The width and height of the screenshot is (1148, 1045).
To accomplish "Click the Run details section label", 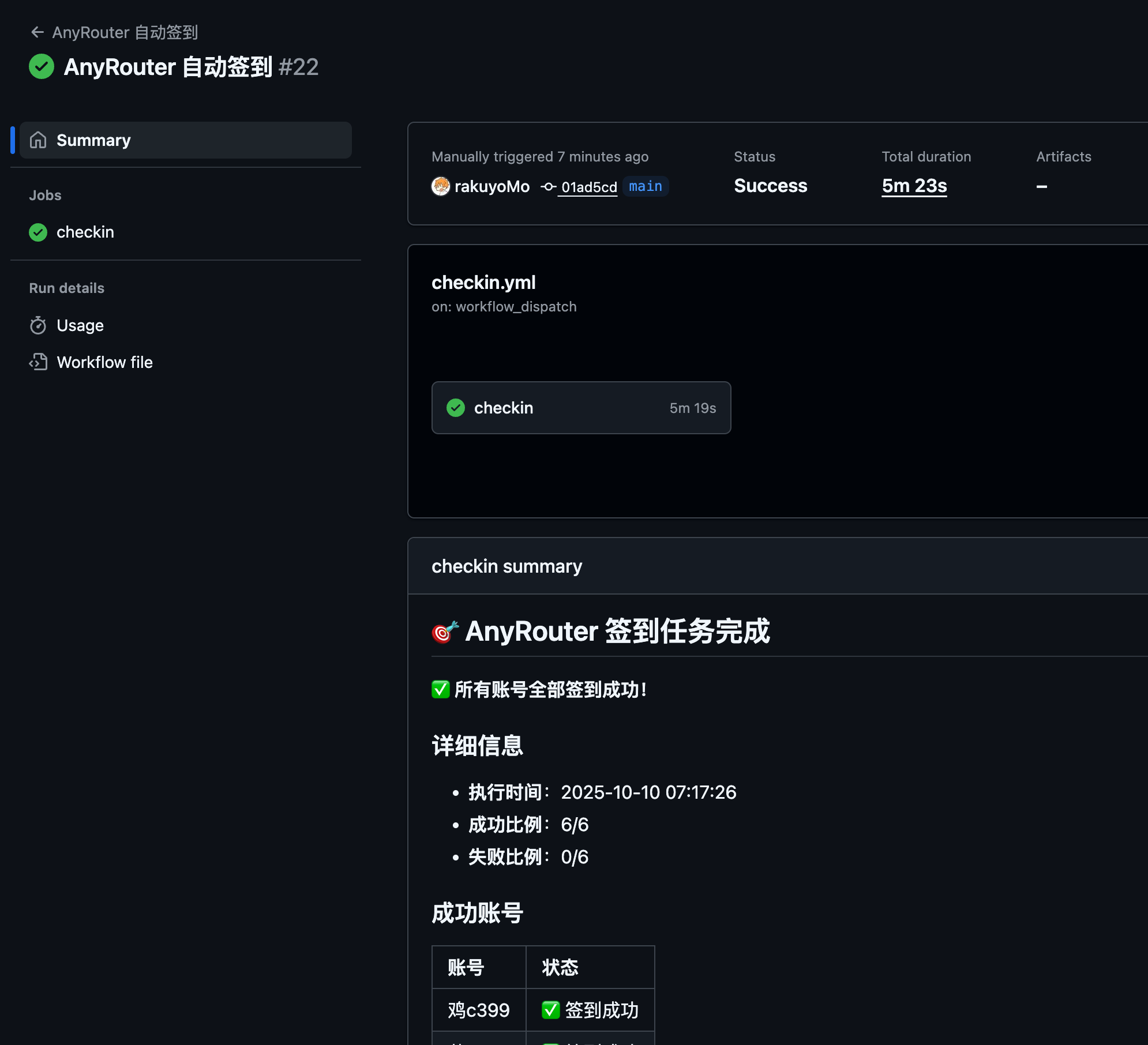I will click(67, 288).
